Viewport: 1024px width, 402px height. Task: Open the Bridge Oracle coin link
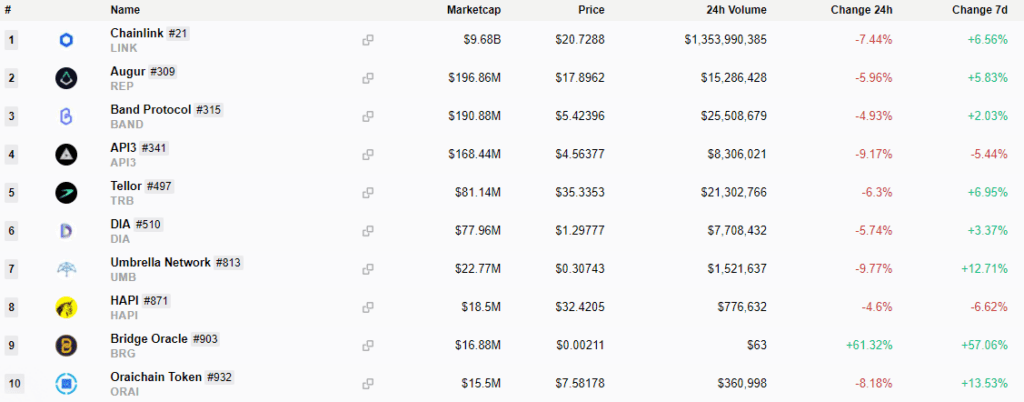click(150, 339)
